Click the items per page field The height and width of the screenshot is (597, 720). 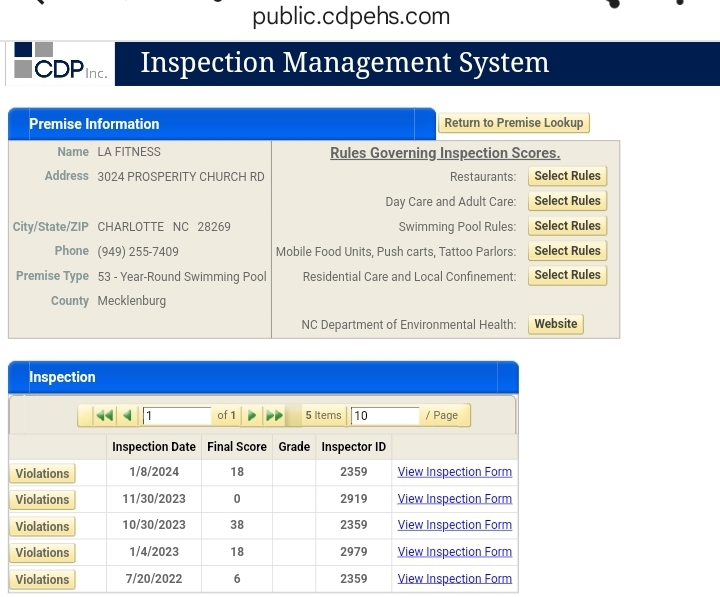384,416
